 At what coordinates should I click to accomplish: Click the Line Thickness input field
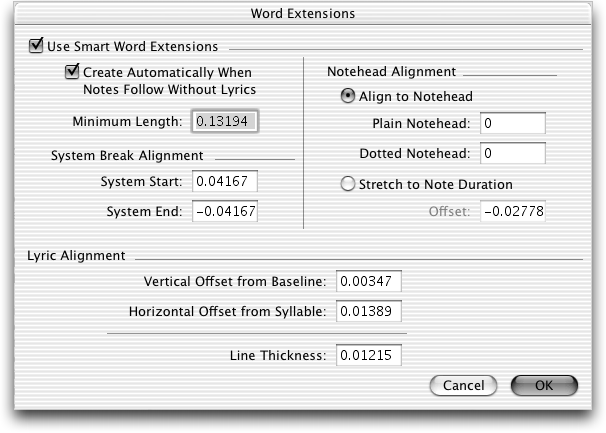[369, 355]
